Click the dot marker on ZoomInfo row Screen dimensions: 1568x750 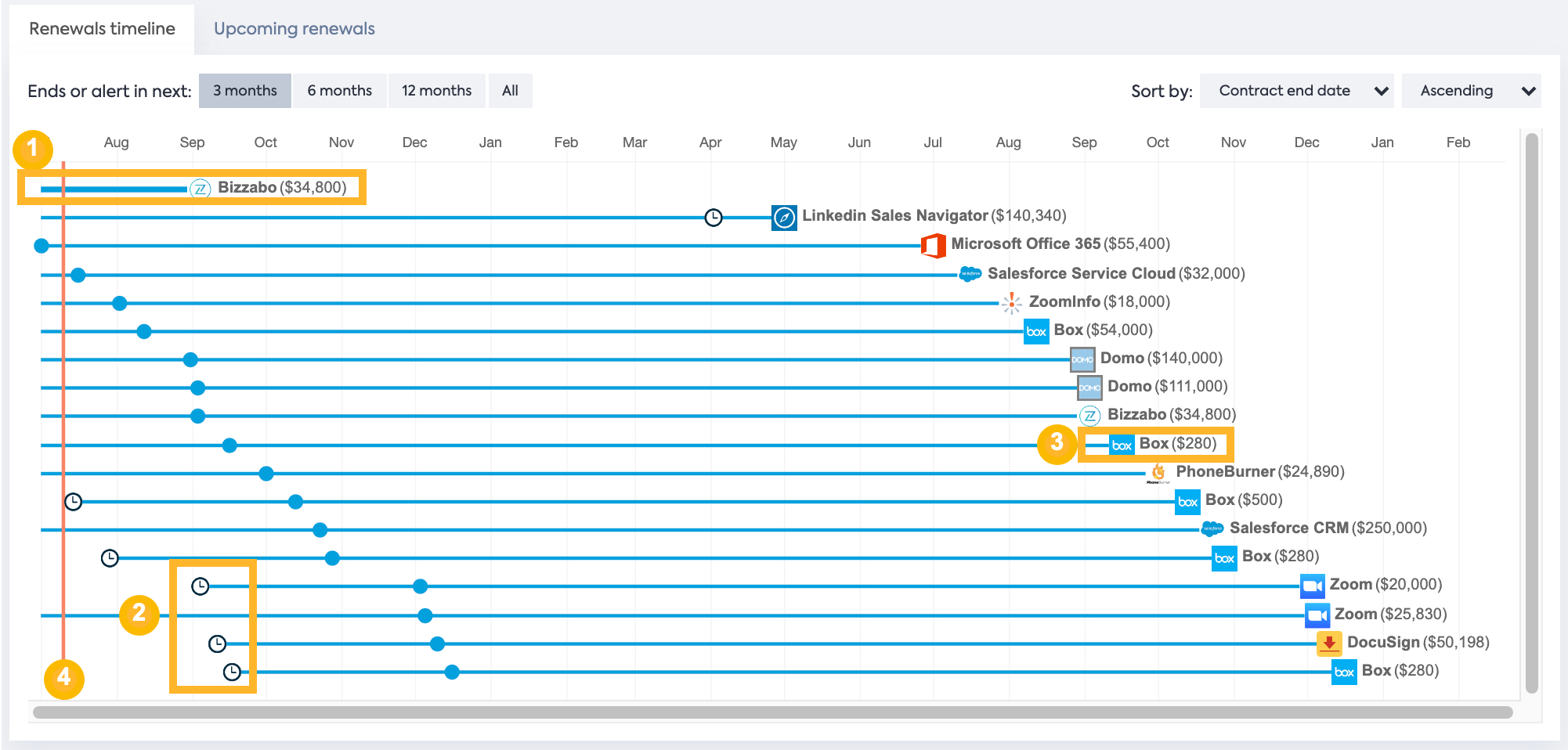point(120,303)
